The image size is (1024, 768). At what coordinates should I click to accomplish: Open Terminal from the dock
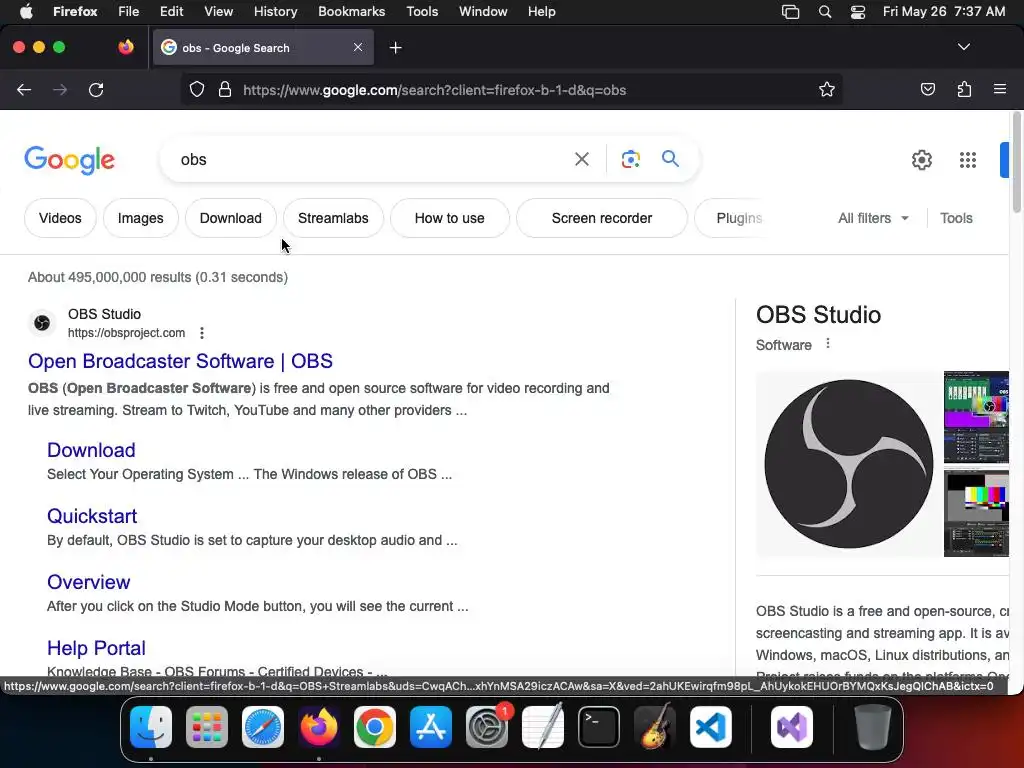click(x=599, y=727)
